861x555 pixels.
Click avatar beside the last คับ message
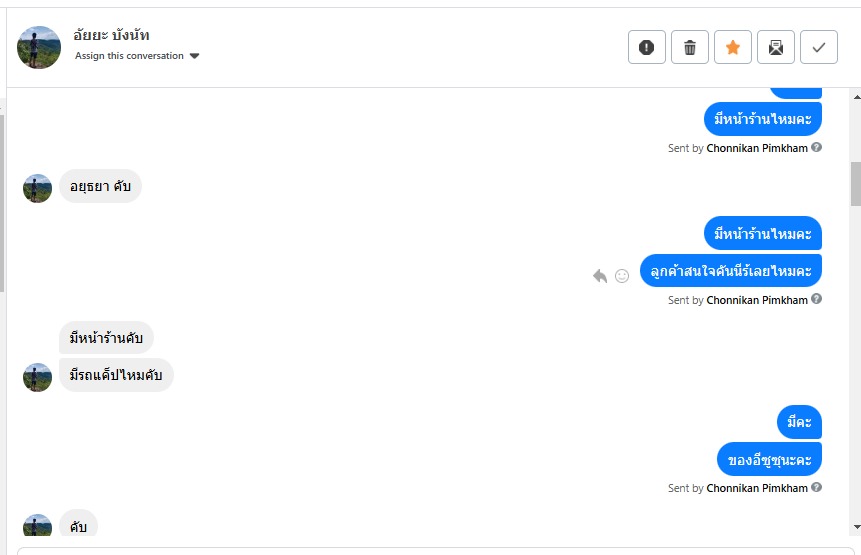[37, 527]
